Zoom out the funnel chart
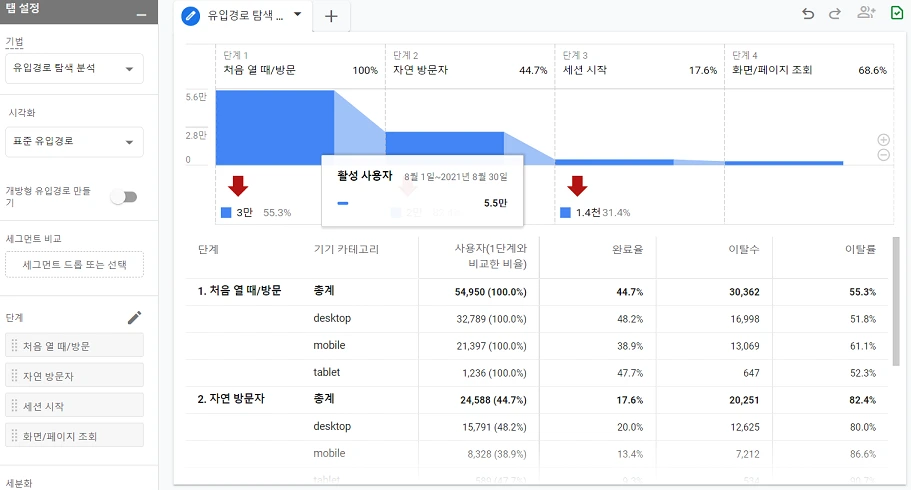 pos(883,155)
